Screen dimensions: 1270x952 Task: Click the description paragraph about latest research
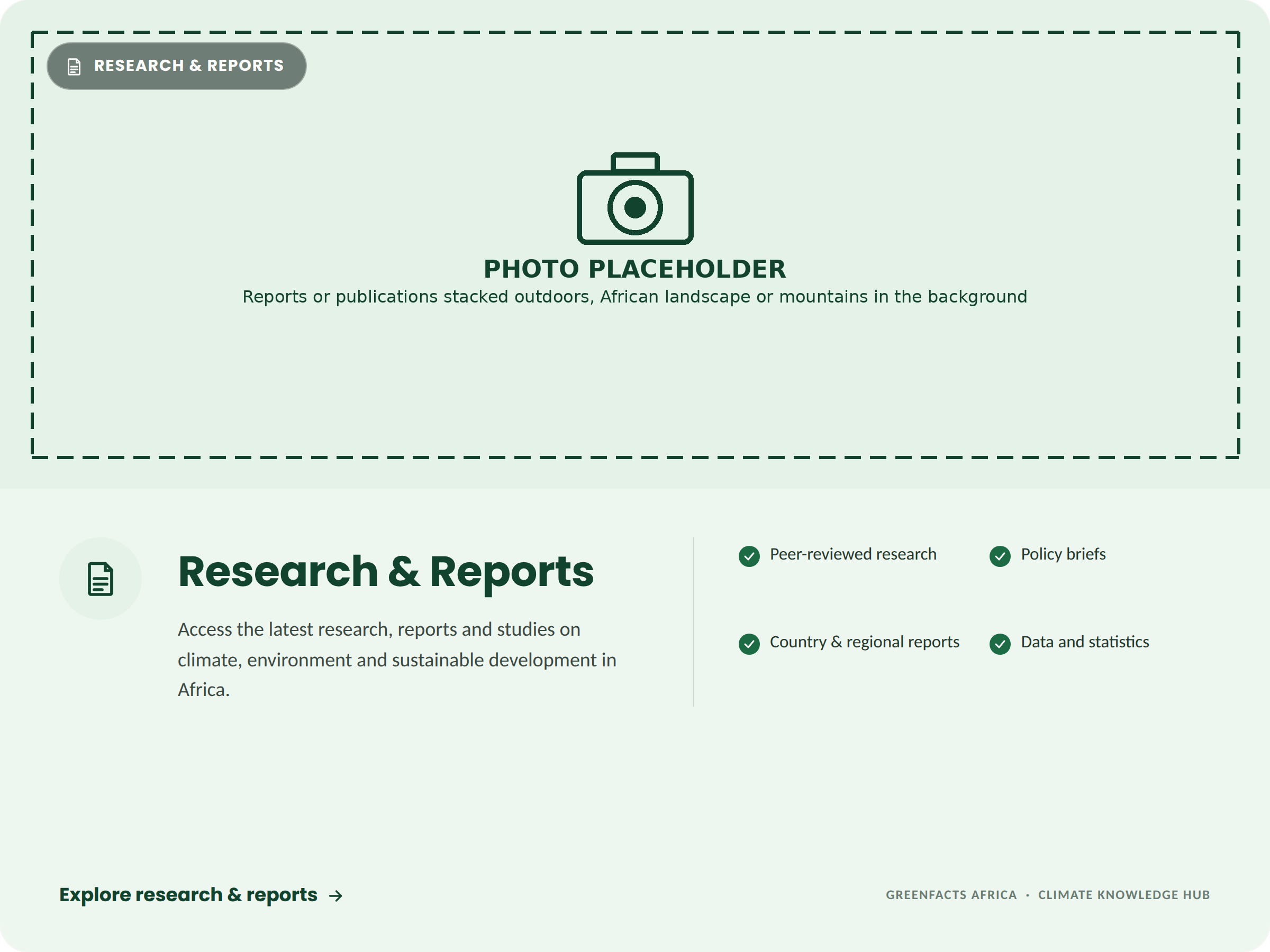[397, 660]
